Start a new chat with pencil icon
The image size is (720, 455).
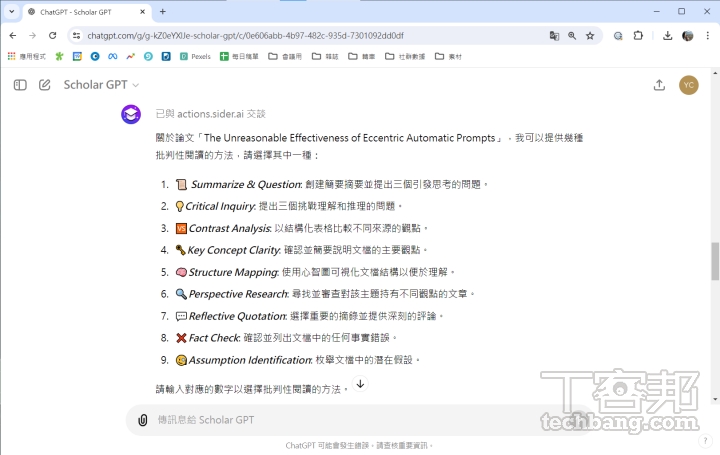click(45, 85)
